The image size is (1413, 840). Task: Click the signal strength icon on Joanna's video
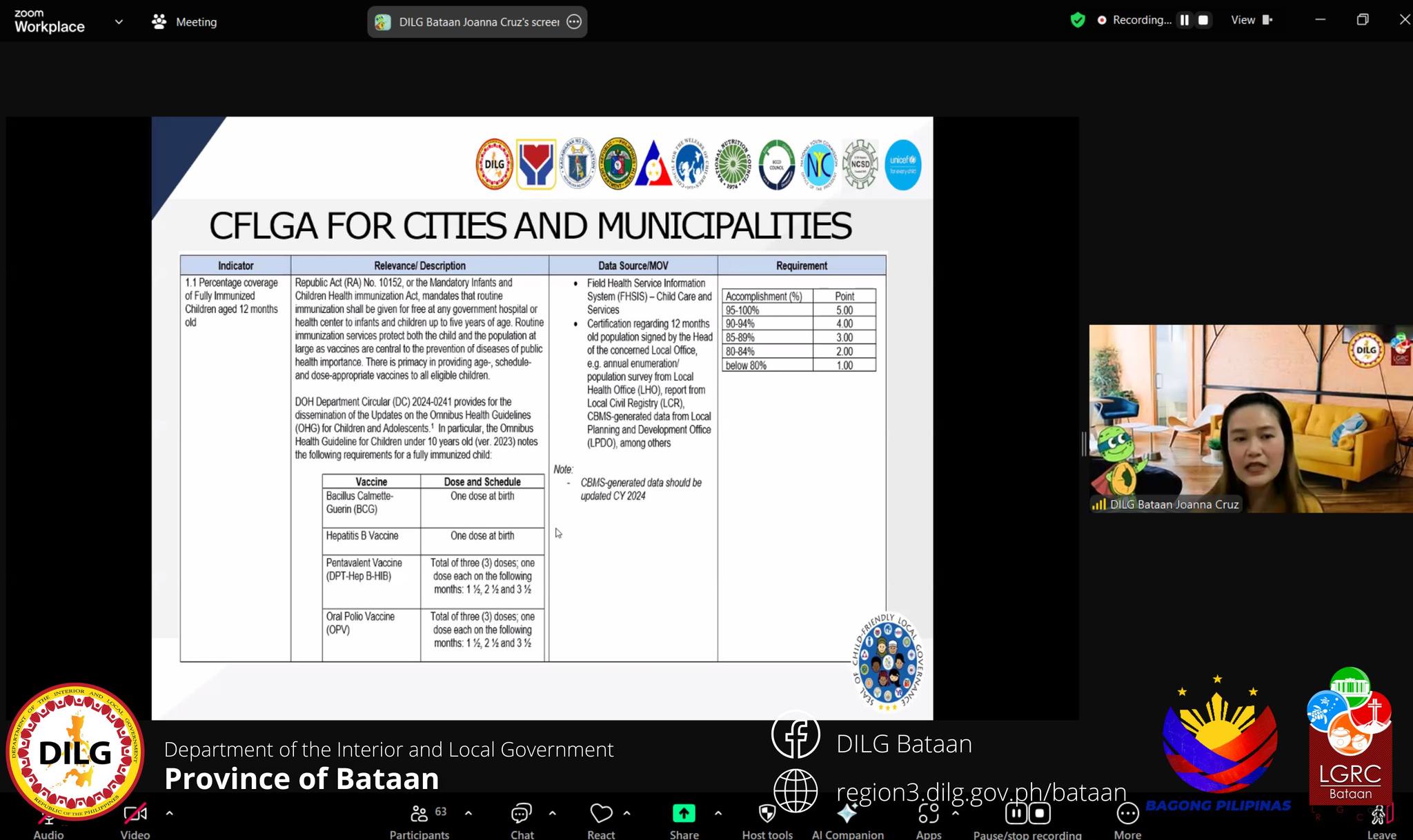point(1098,504)
